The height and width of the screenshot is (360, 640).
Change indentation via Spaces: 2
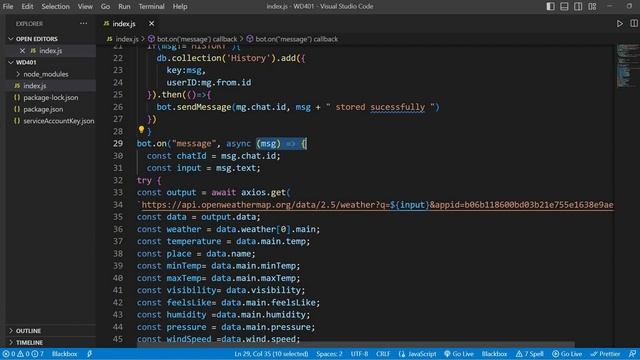click(x=329, y=354)
